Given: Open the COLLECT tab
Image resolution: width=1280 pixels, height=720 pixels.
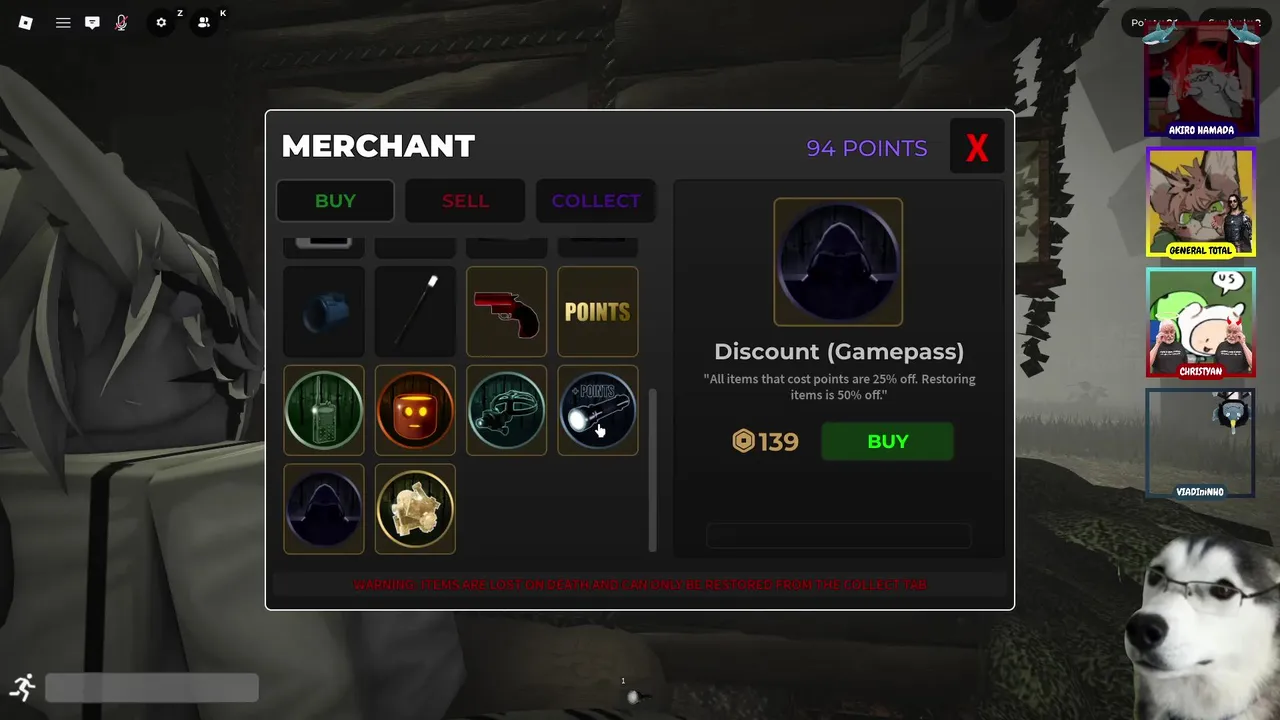Looking at the screenshot, I should (x=596, y=200).
